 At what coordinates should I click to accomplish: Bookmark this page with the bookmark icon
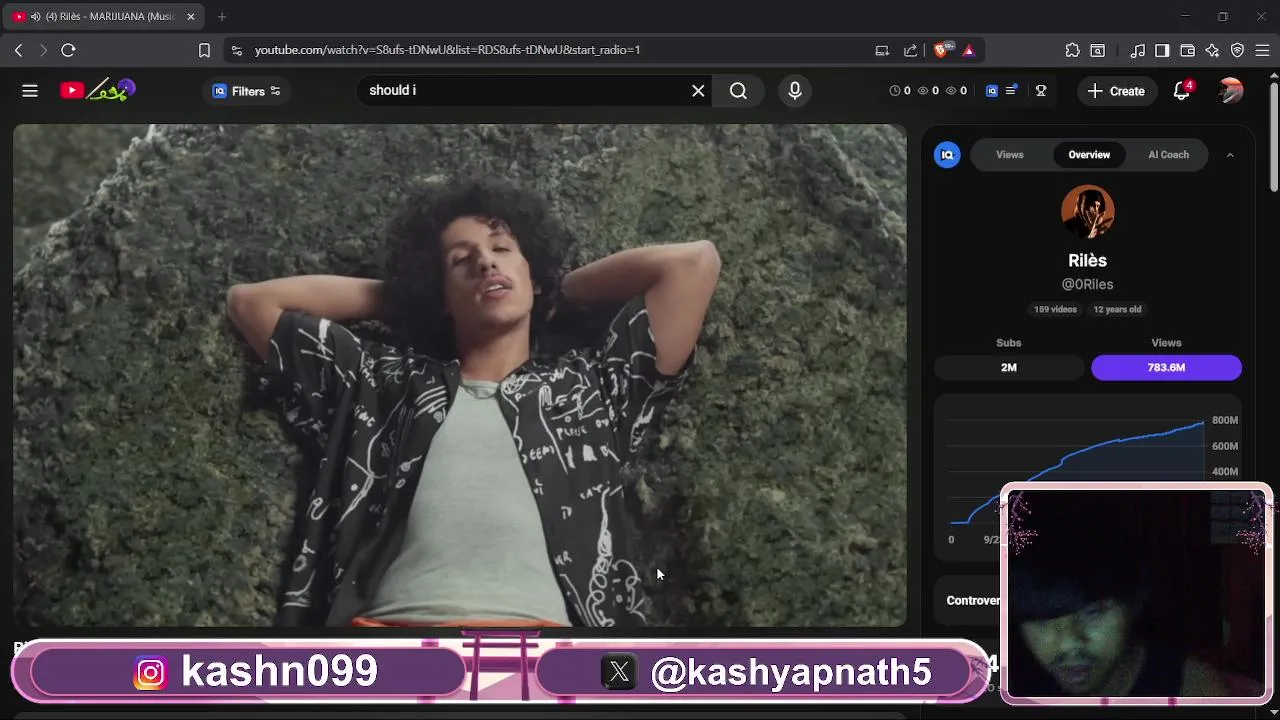(204, 50)
